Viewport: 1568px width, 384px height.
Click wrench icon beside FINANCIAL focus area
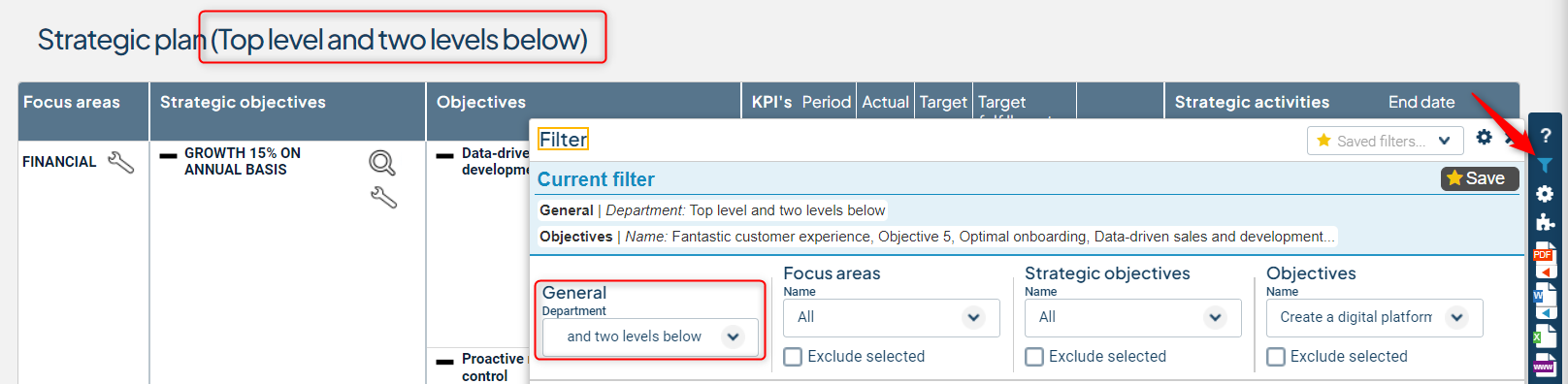(121, 162)
